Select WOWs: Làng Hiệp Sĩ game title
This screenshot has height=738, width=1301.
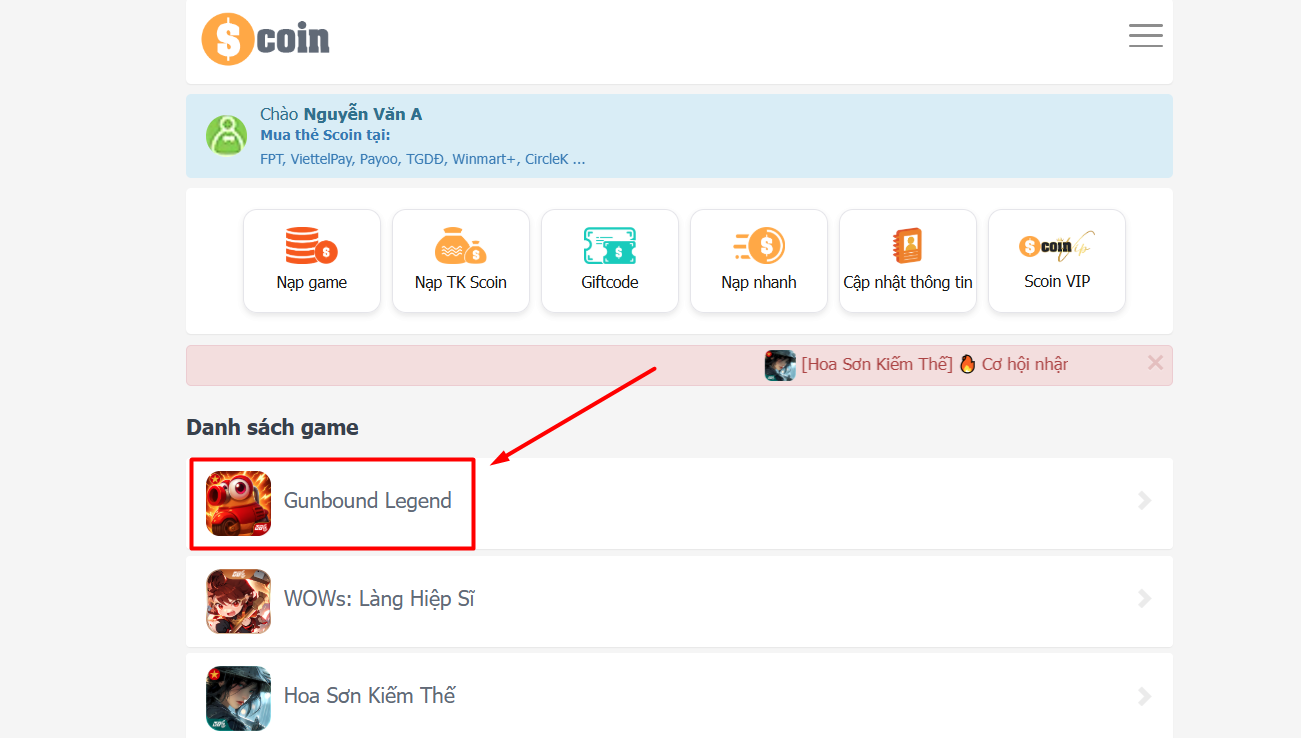(379, 599)
